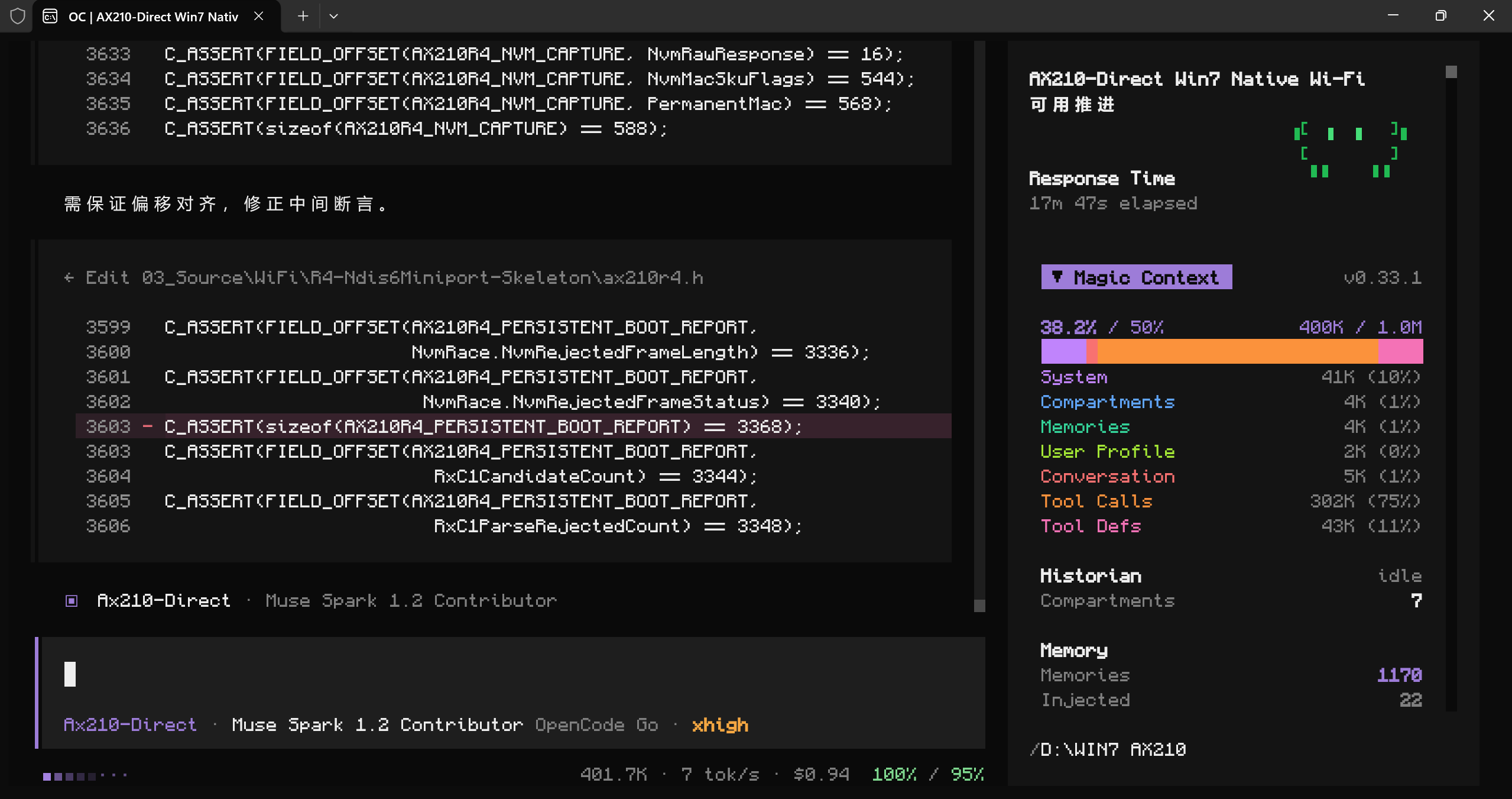Click the User Profile usage row
1512x799 pixels.
click(x=1231, y=451)
